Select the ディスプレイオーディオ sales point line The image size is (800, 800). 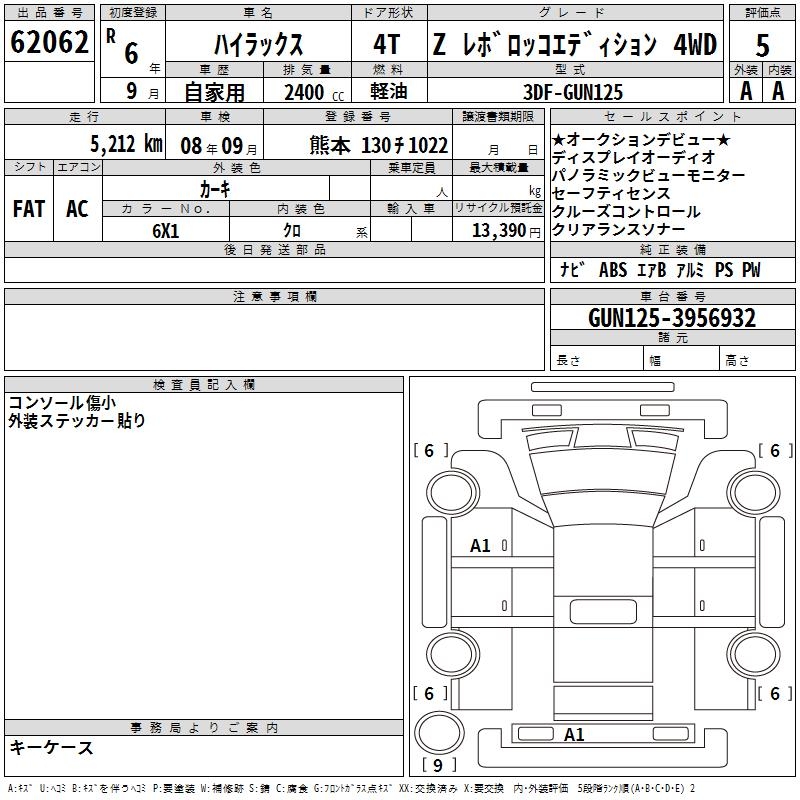pyautogui.click(x=633, y=157)
